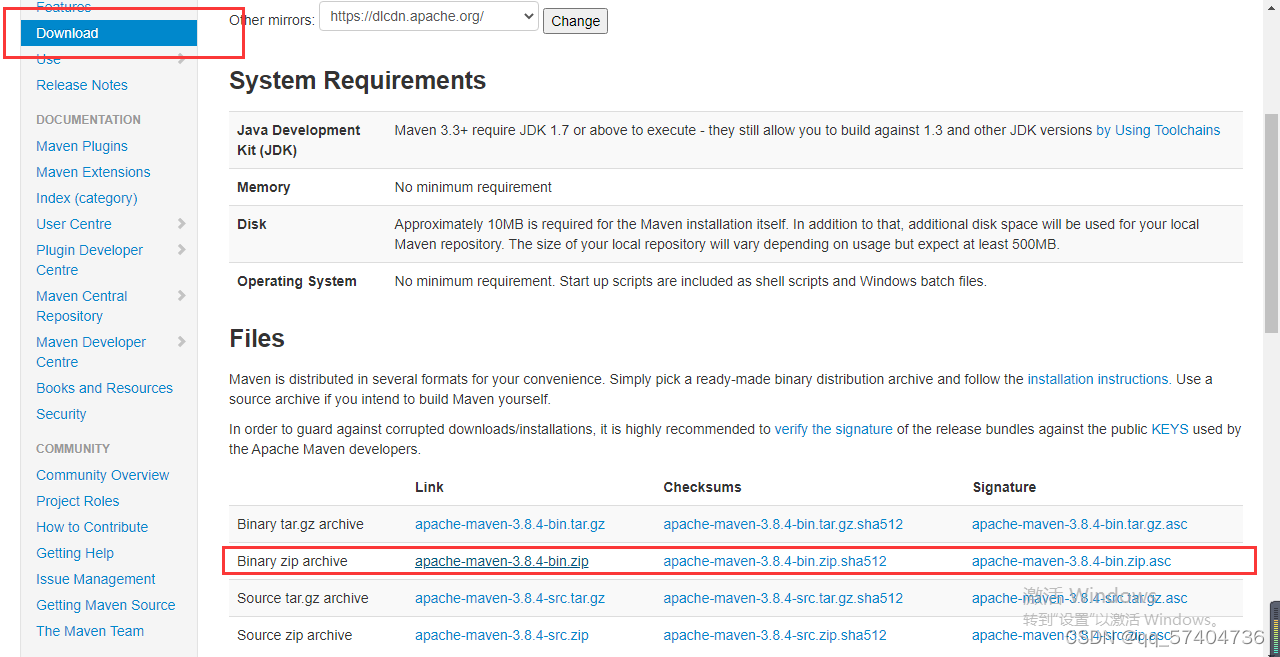The width and height of the screenshot is (1280, 657).
Task: Download apache-maven-3.8.4-bin.tar.gz
Action: [x=510, y=524]
